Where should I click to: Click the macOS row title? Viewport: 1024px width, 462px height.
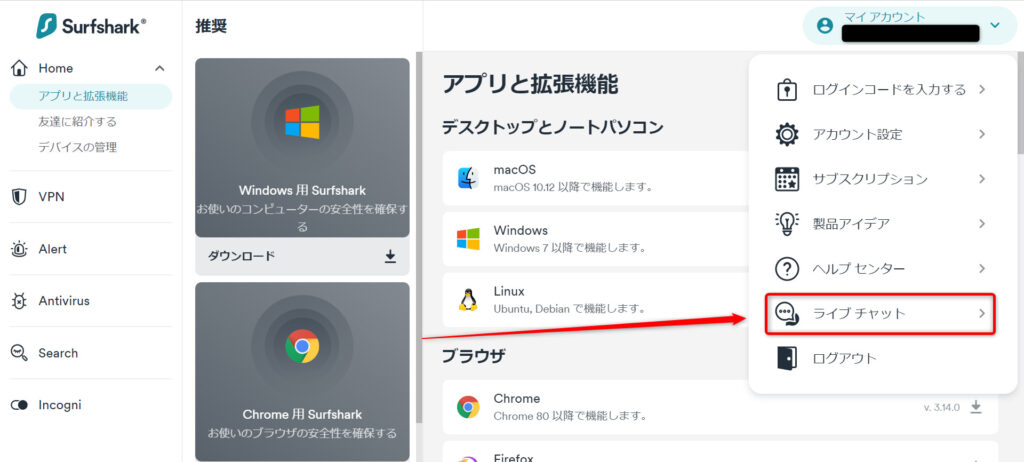pos(515,169)
